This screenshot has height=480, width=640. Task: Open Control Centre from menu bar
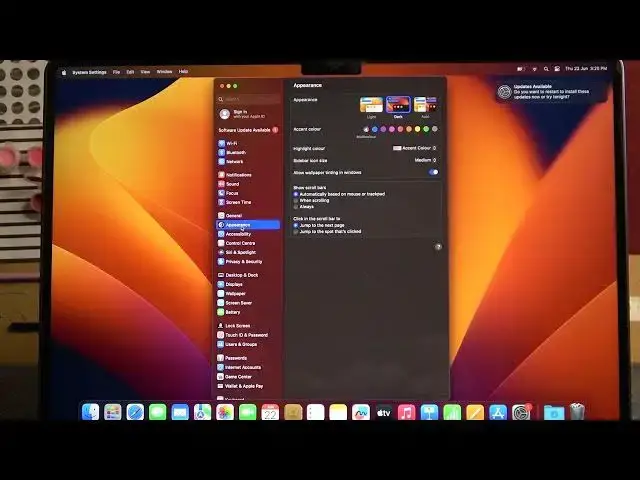(x=557, y=69)
